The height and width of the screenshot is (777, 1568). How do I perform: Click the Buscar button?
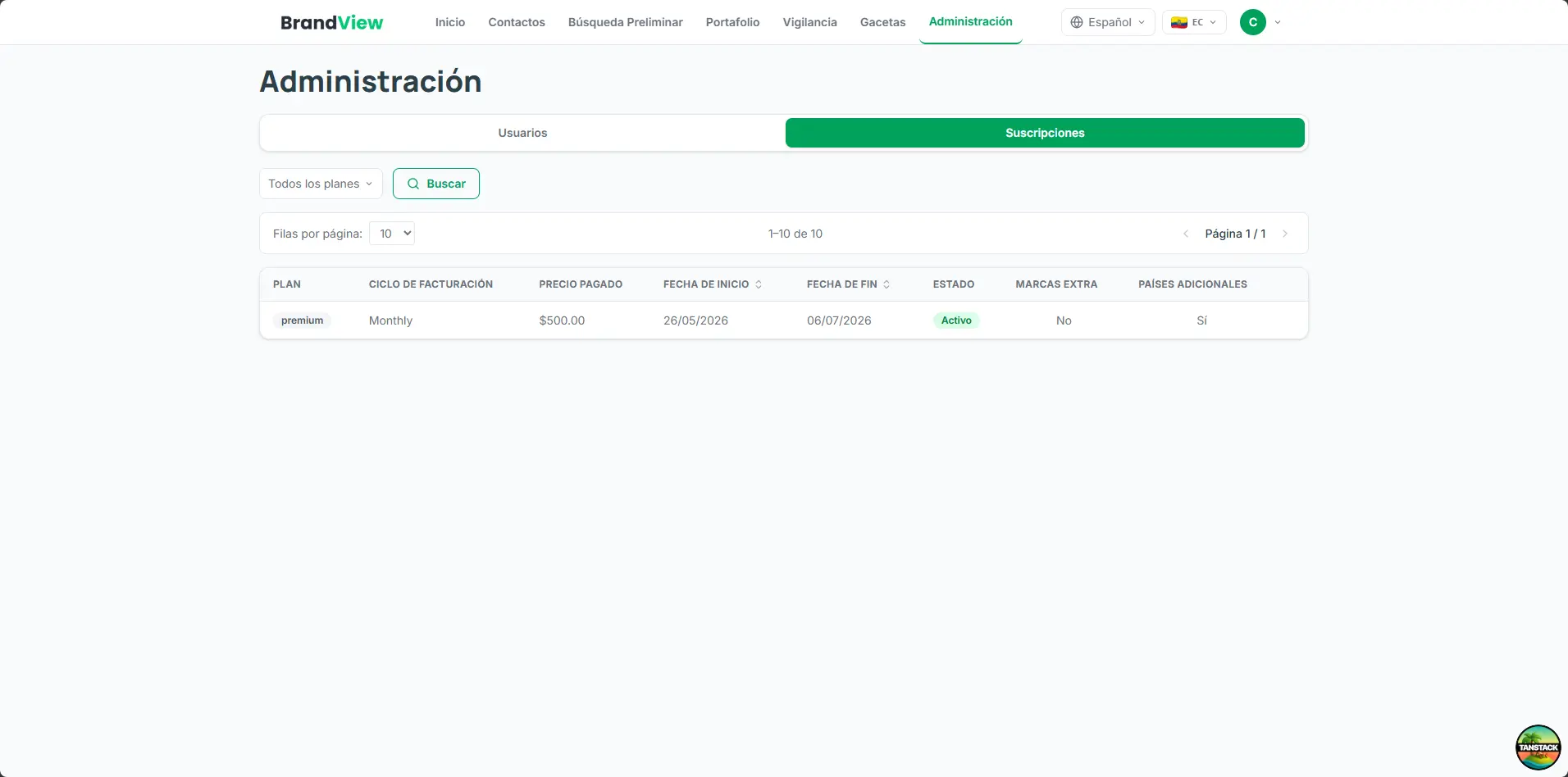436,184
